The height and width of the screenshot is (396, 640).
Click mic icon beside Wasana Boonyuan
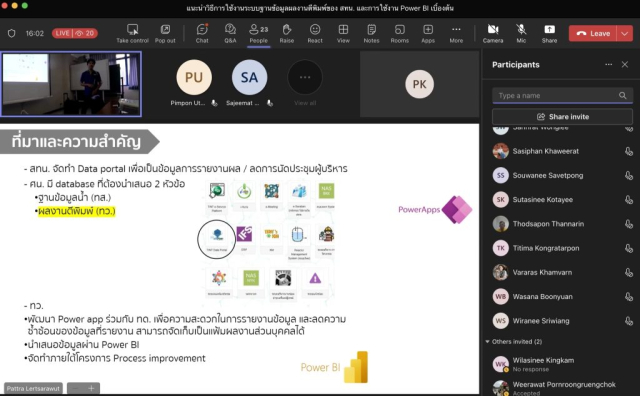coord(629,297)
